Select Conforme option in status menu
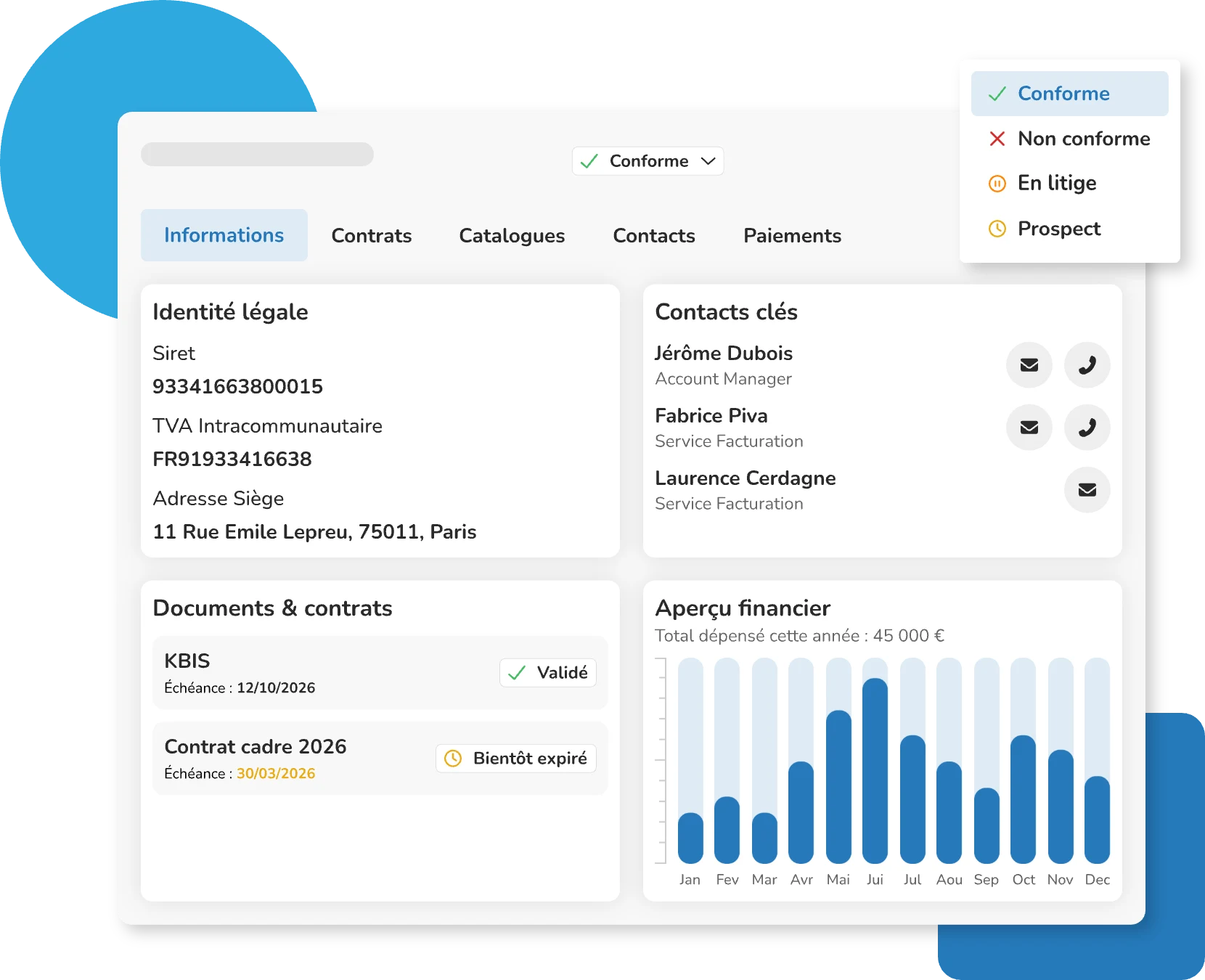This screenshot has width=1205, height=980. pos(1069,94)
